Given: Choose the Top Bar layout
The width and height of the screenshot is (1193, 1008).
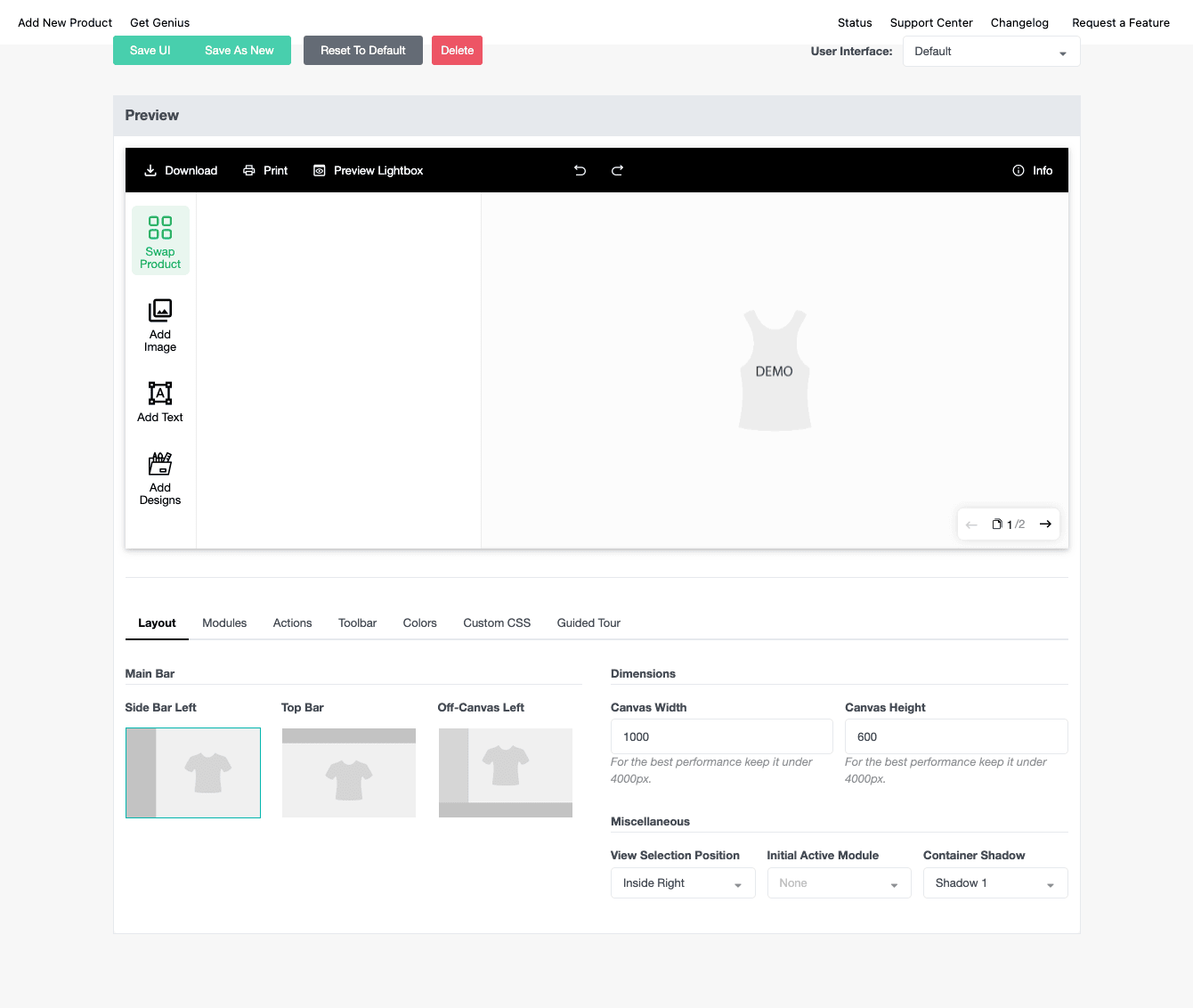Looking at the screenshot, I should 349,773.
